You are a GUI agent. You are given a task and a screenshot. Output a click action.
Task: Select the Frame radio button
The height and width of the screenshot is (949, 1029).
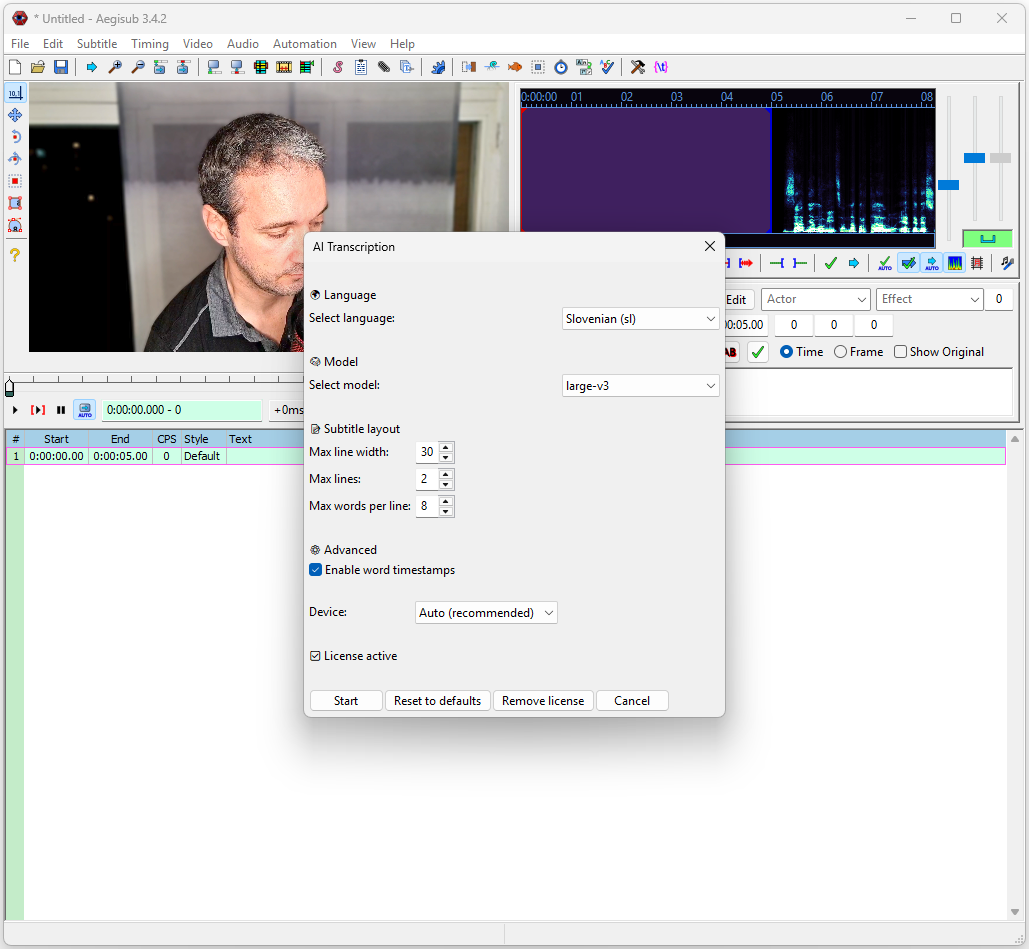click(840, 352)
